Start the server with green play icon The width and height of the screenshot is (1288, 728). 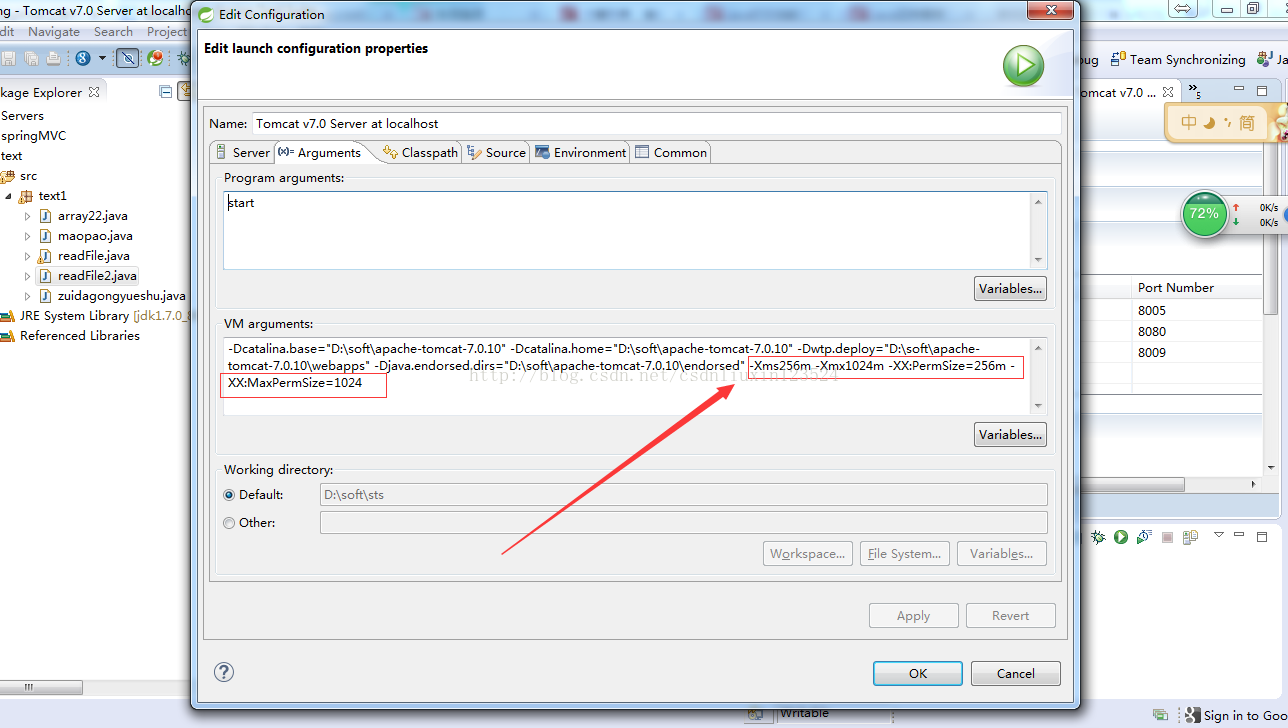[x=1121, y=537]
